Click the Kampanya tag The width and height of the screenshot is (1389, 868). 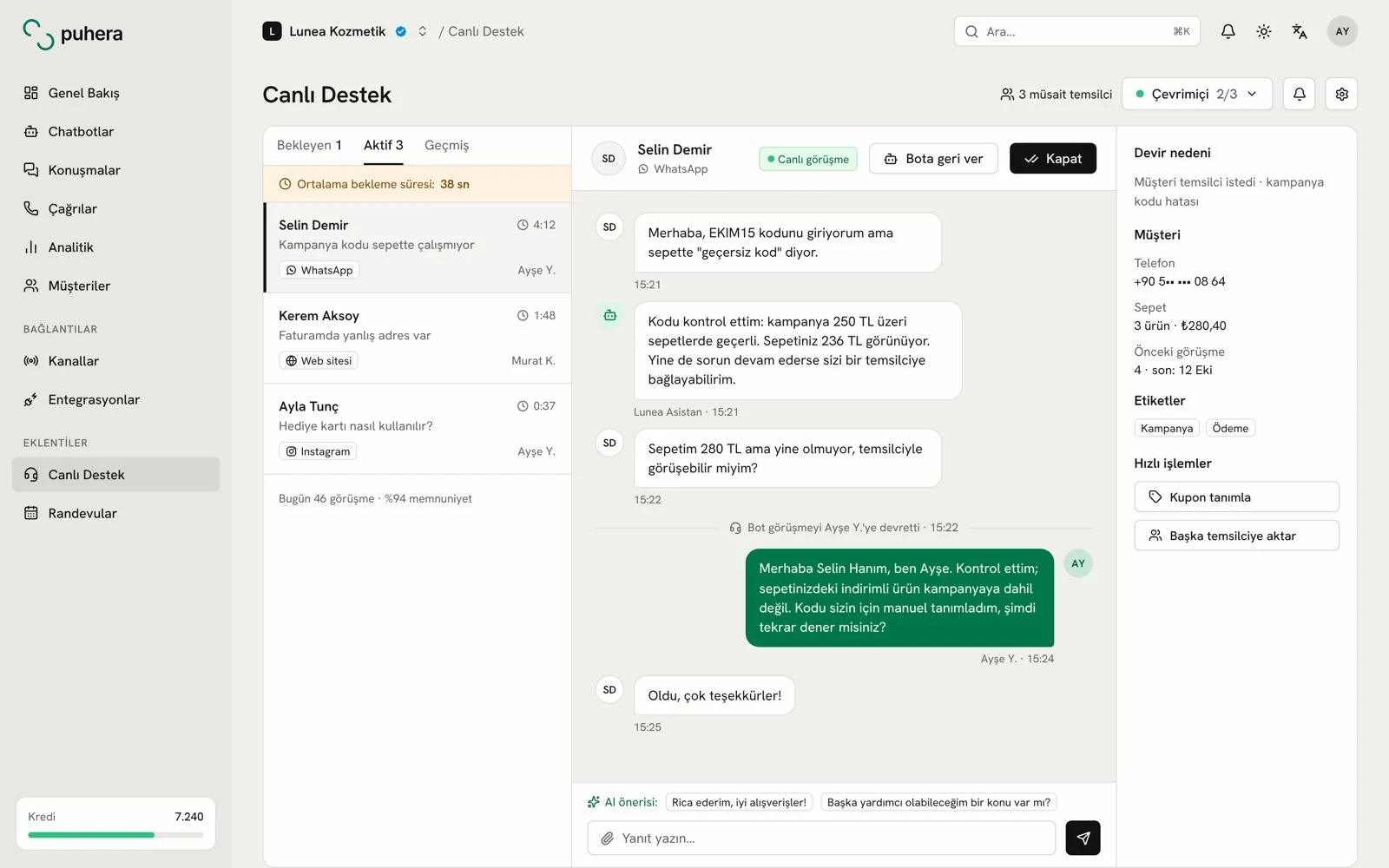point(1167,428)
